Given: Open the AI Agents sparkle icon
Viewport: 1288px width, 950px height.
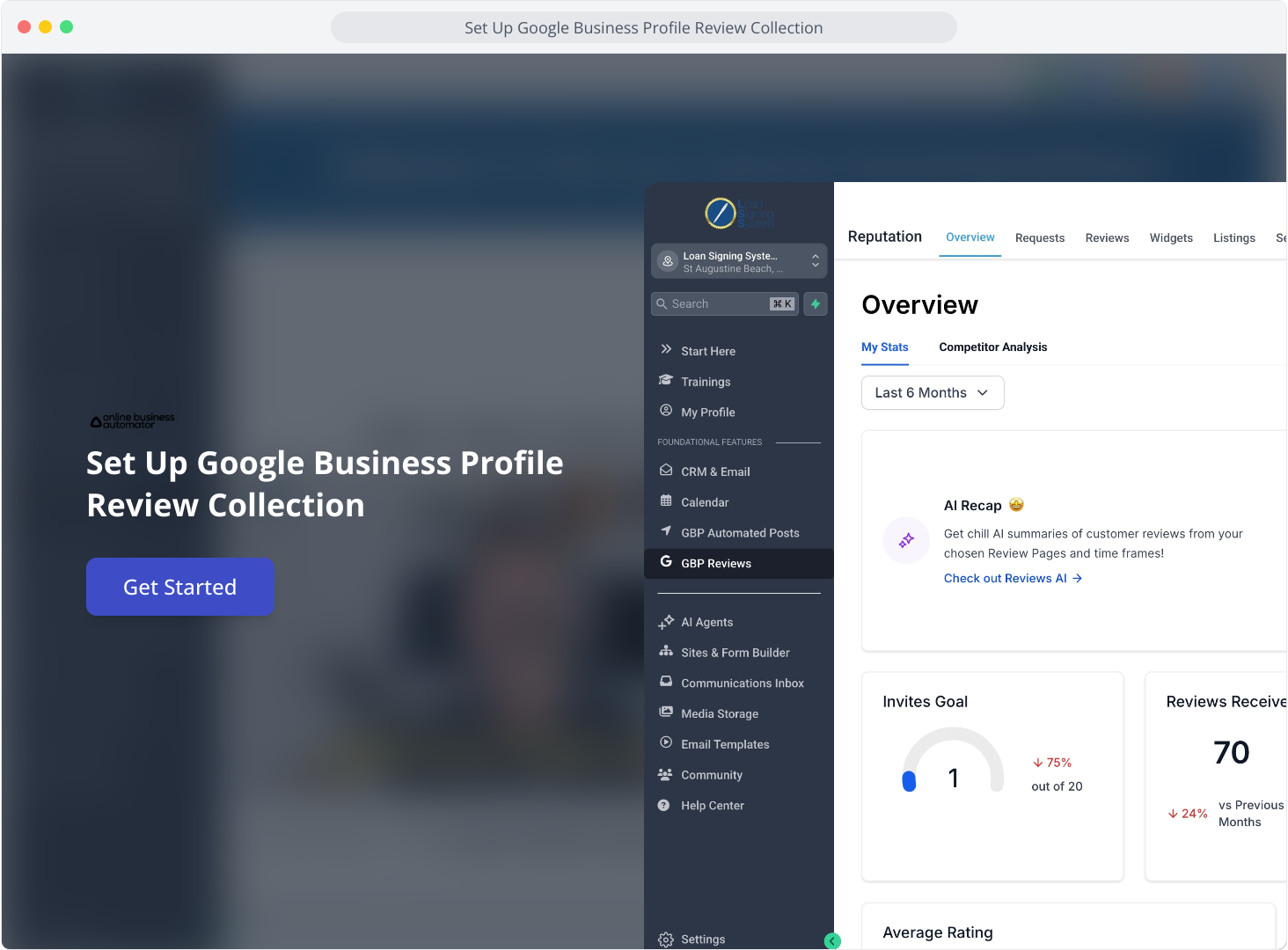Looking at the screenshot, I should (x=666, y=622).
